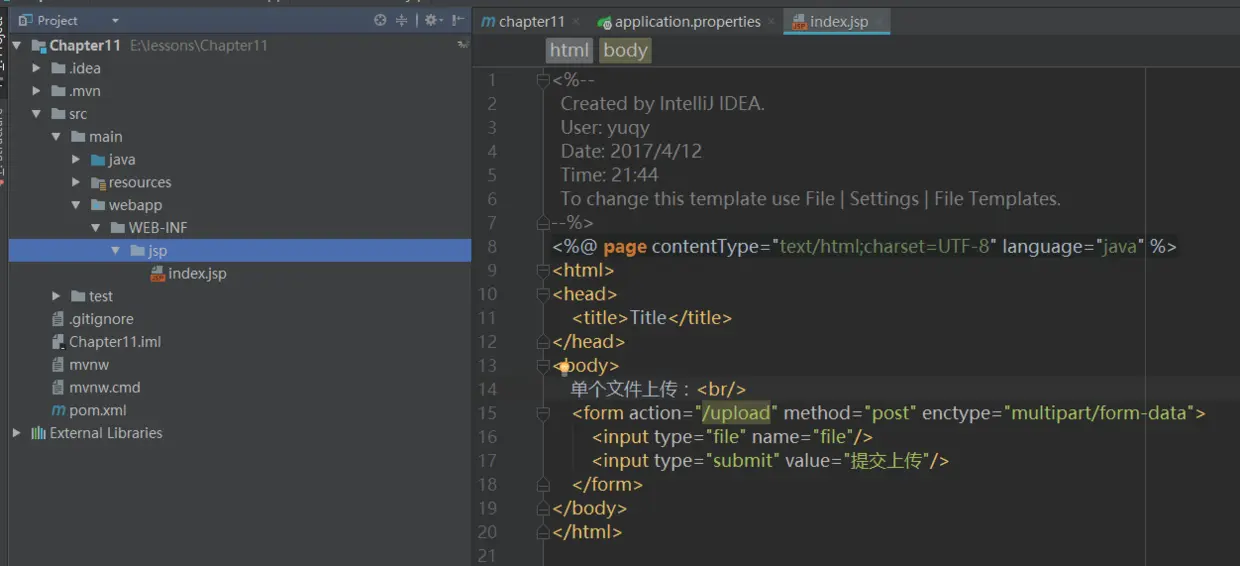The width and height of the screenshot is (1240, 566).
Task: Click the /upload action value
Action: coord(736,413)
